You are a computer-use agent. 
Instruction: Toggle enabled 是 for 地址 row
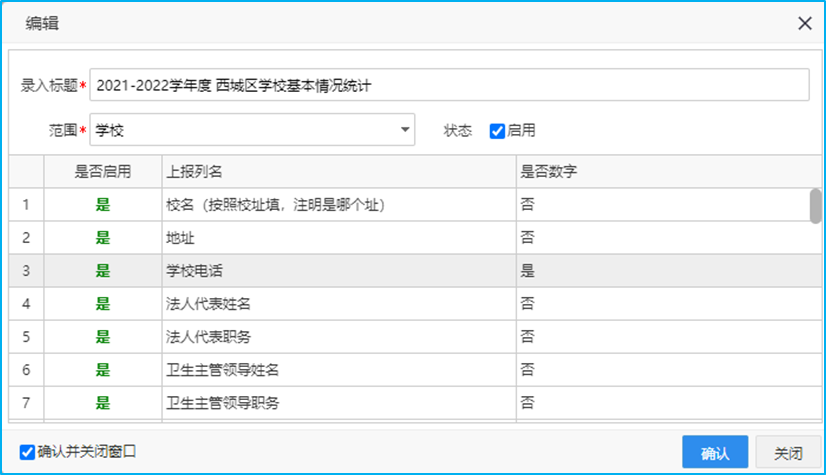103,238
